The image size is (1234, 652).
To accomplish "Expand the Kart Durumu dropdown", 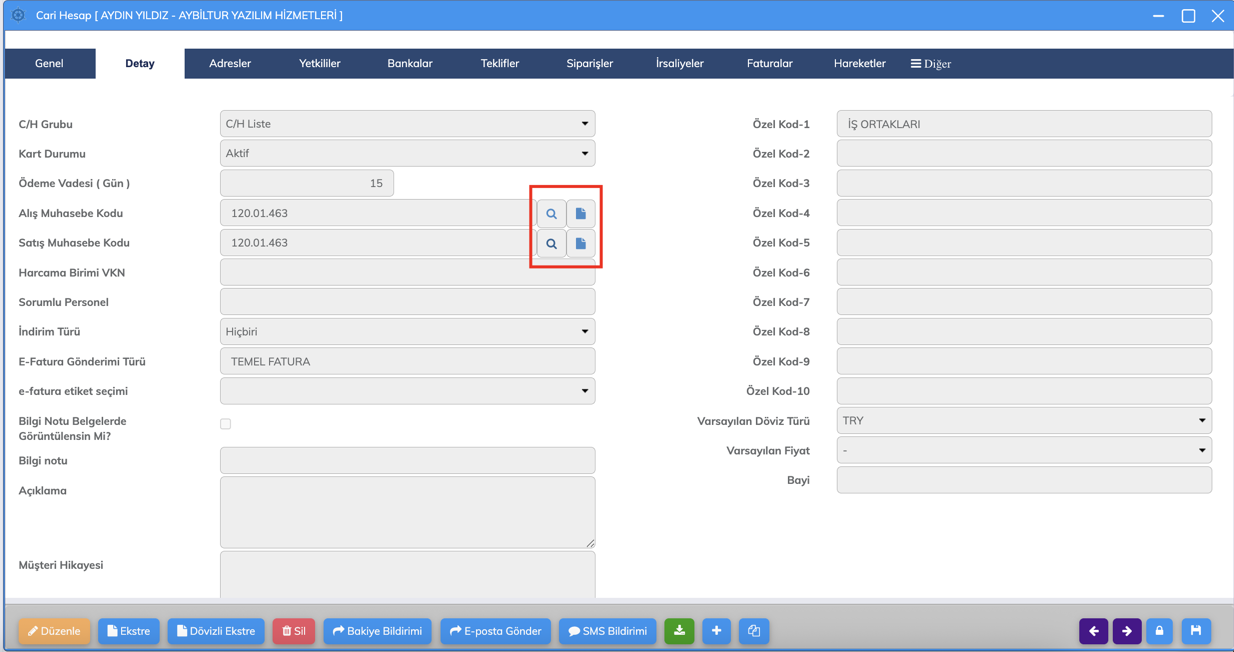I will coord(407,154).
